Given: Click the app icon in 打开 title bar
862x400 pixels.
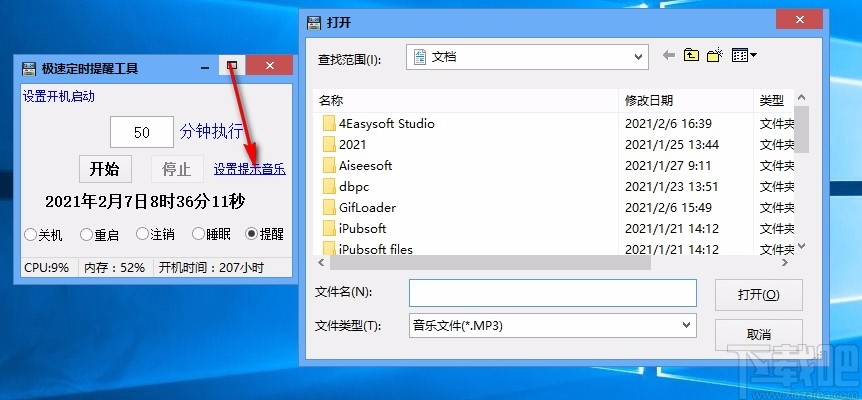Looking at the screenshot, I should 314,23.
